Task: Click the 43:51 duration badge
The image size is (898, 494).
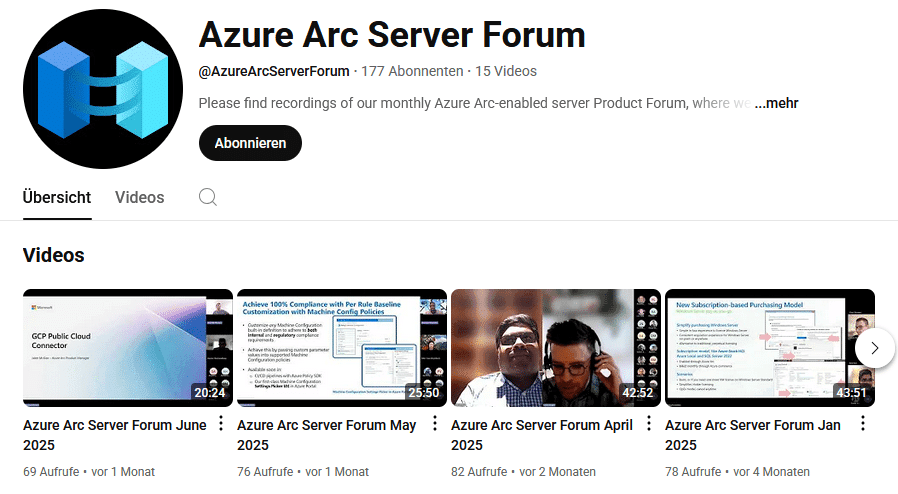Action: [852, 393]
